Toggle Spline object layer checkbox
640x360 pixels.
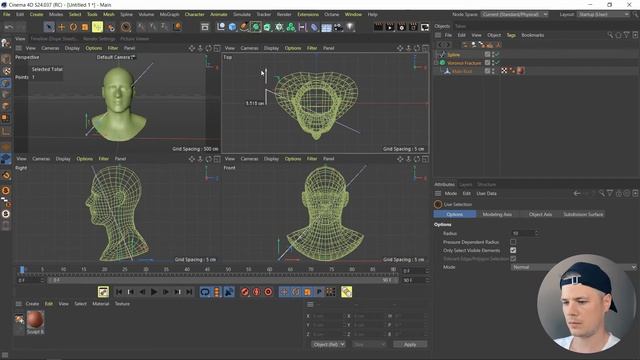(487, 54)
